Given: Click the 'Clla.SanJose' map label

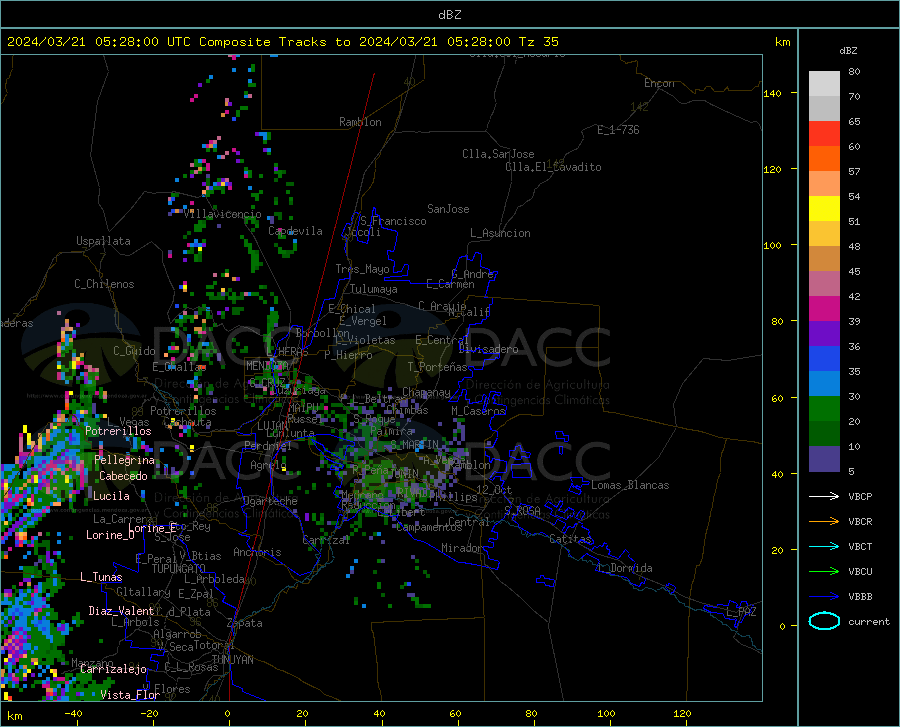Looking at the screenshot, I should pos(498,154).
